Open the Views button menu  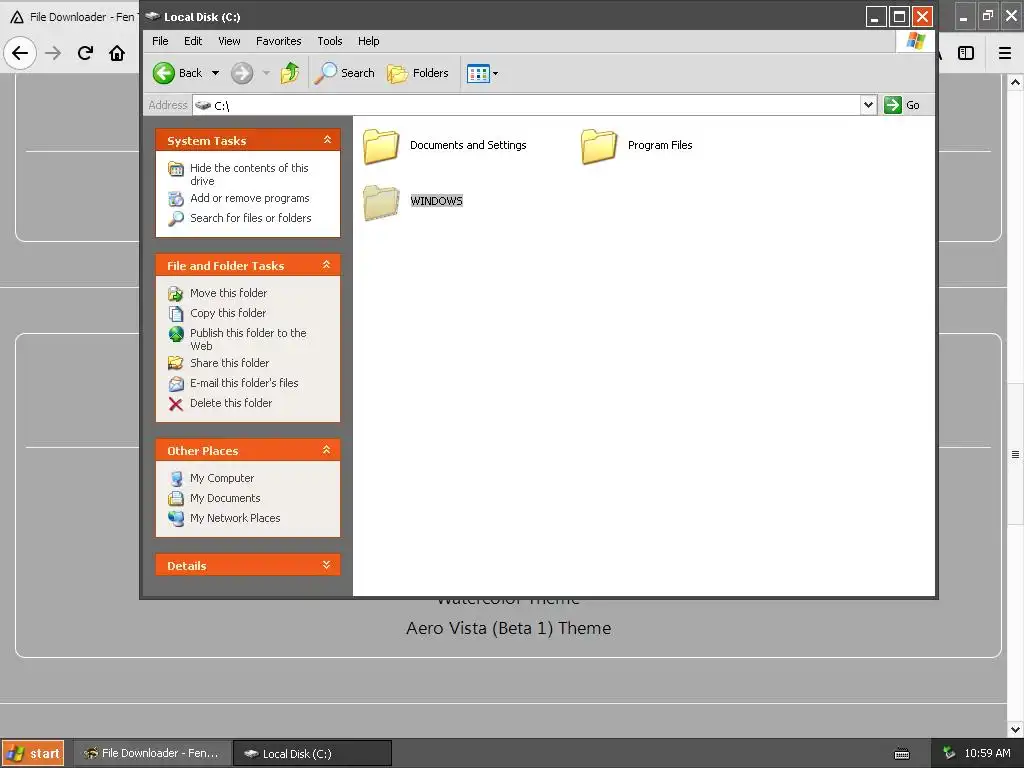[x=482, y=73]
